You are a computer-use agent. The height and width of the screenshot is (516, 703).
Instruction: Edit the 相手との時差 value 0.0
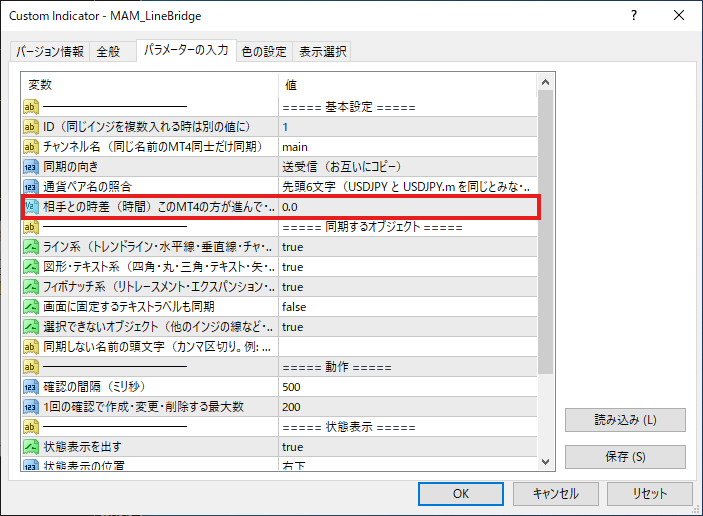point(408,207)
